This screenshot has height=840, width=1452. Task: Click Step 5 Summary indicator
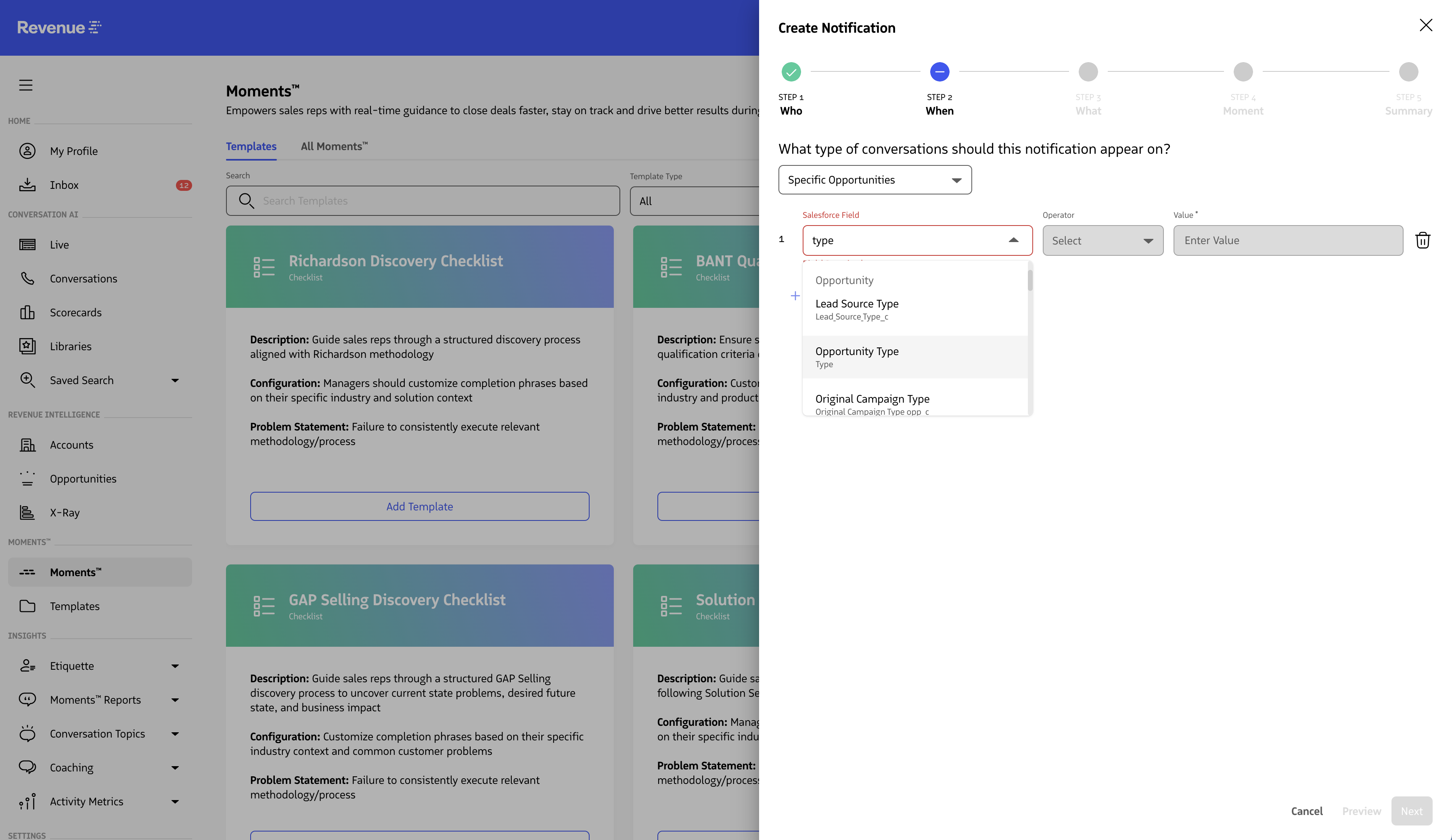(1408, 72)
